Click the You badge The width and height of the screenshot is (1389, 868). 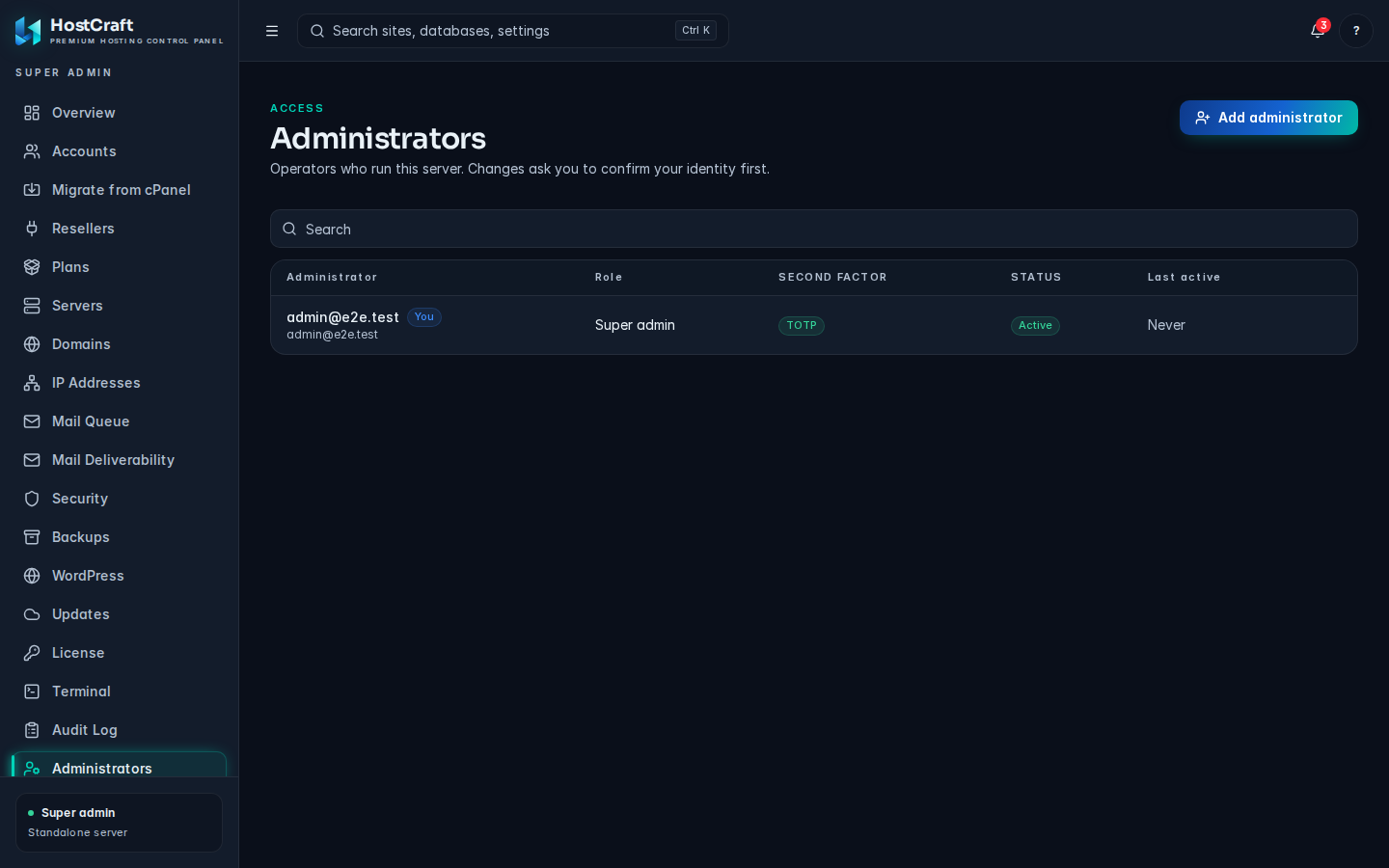coord(424,317)
